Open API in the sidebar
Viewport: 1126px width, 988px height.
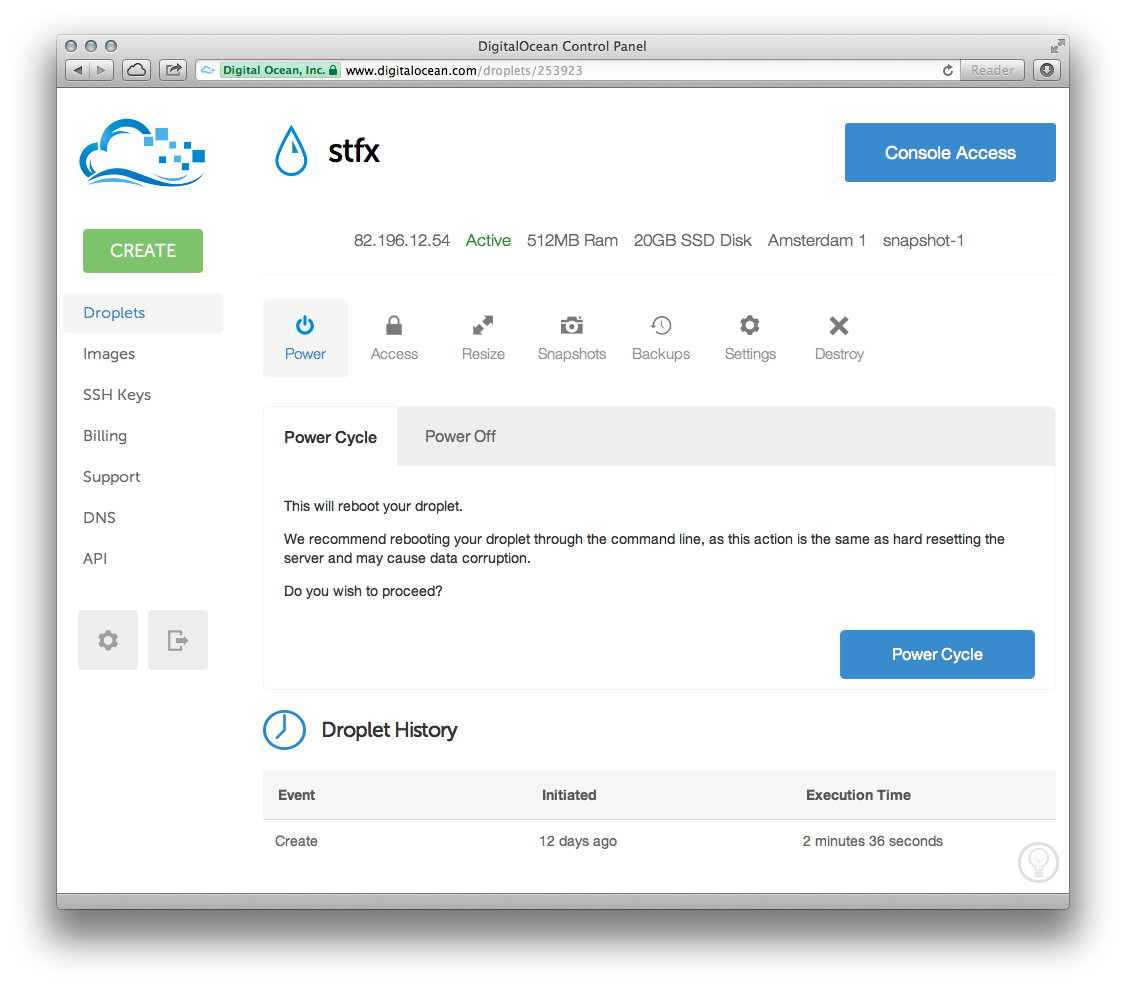[x=95, y=559]
